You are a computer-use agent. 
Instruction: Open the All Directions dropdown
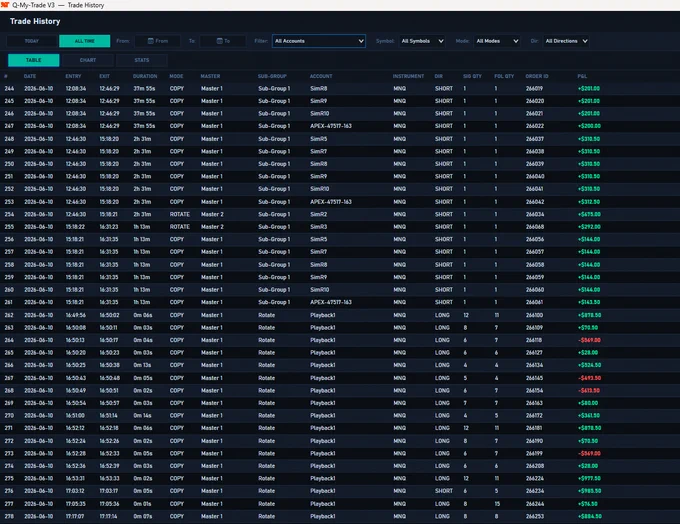click(566, 41)
